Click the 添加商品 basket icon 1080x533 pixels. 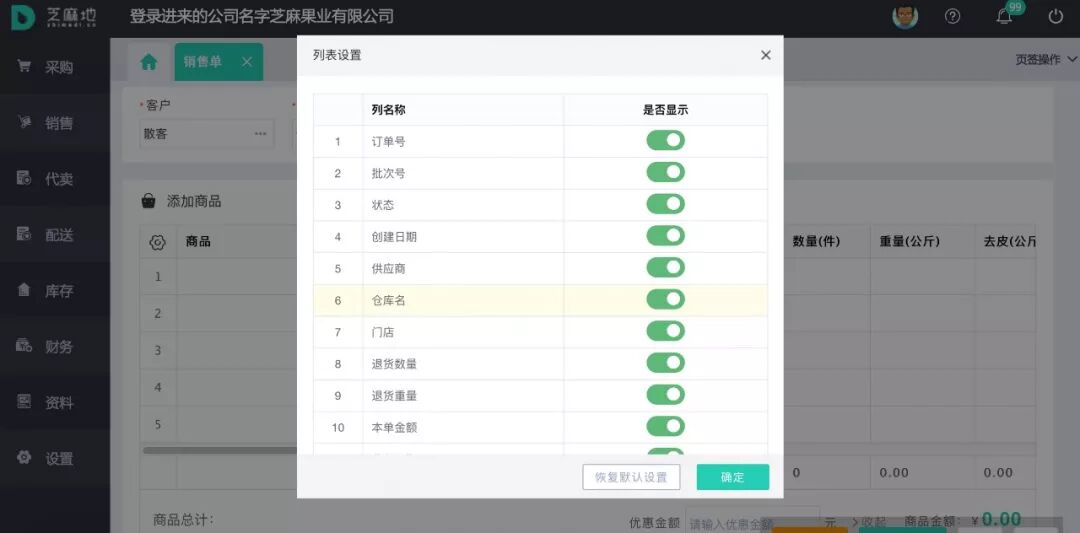pyautogui.click(x=148, y=201)
